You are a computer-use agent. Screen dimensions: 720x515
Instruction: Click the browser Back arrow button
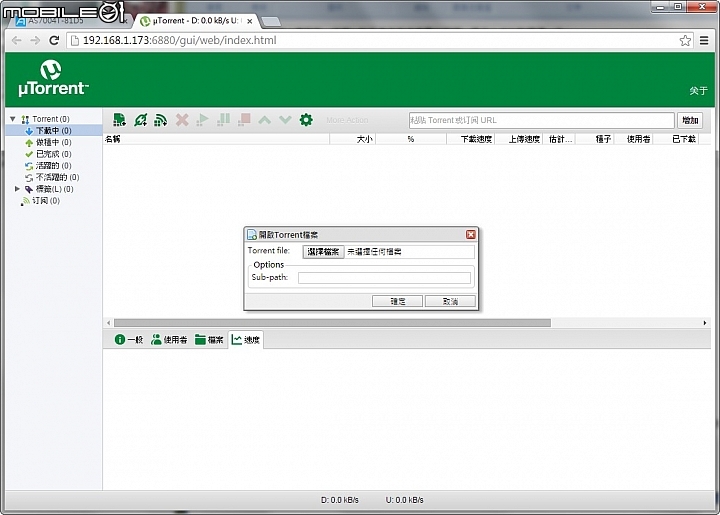(17, 40)
